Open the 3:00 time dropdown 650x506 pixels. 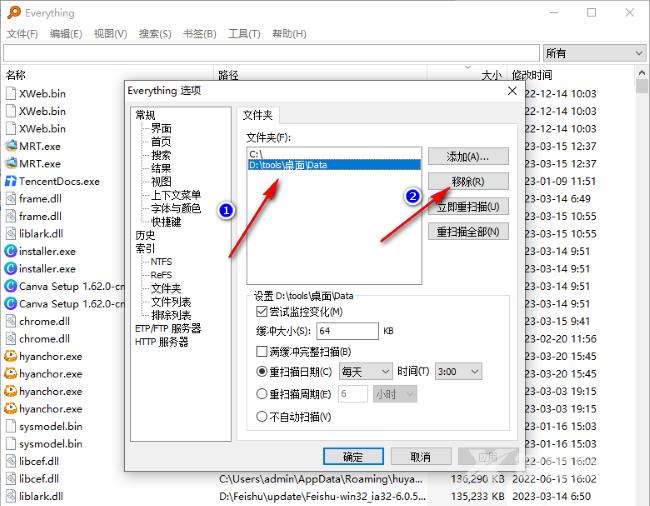click(x=458, y=371)
